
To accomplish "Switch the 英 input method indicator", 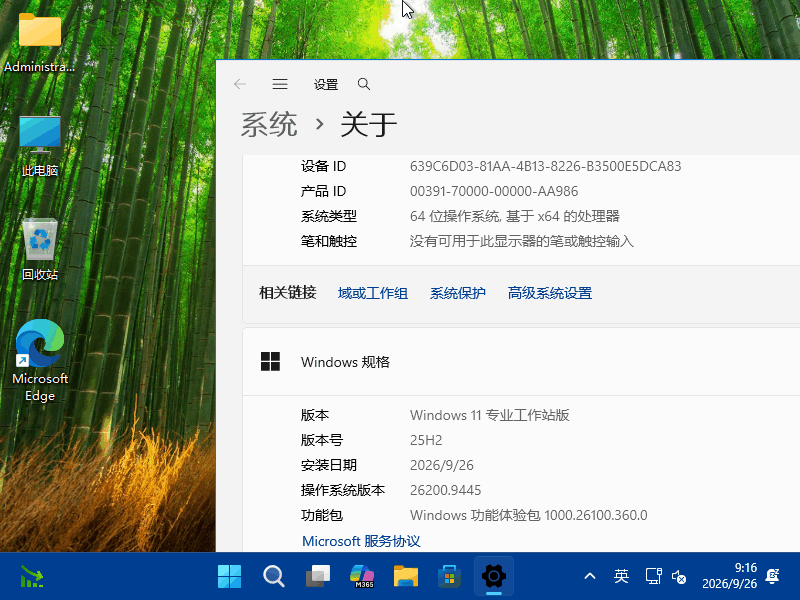I will coord(621,577).
